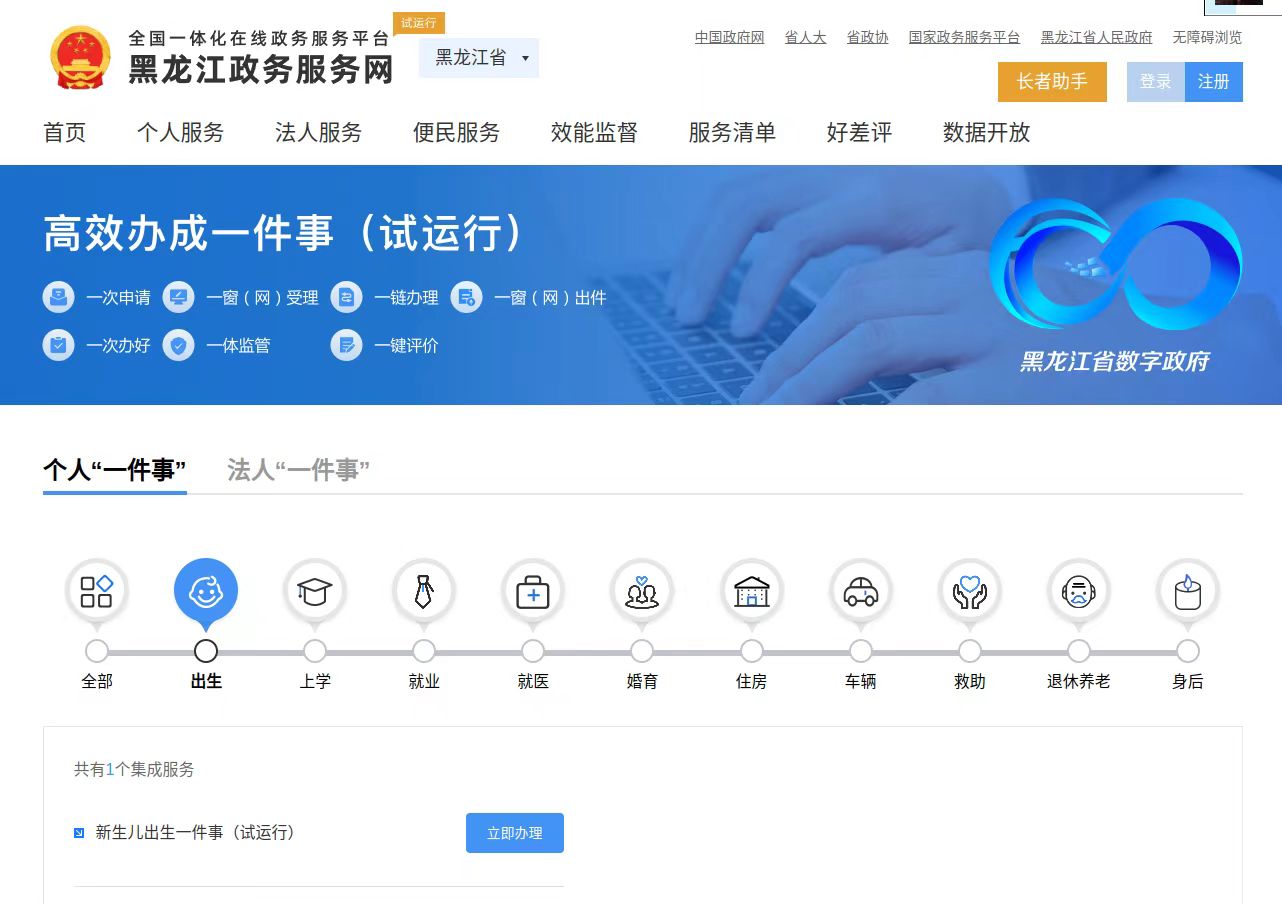Switch to the 法人“一件事” tab
Viewport: 1282px width, 904px height.
point(298,470)
